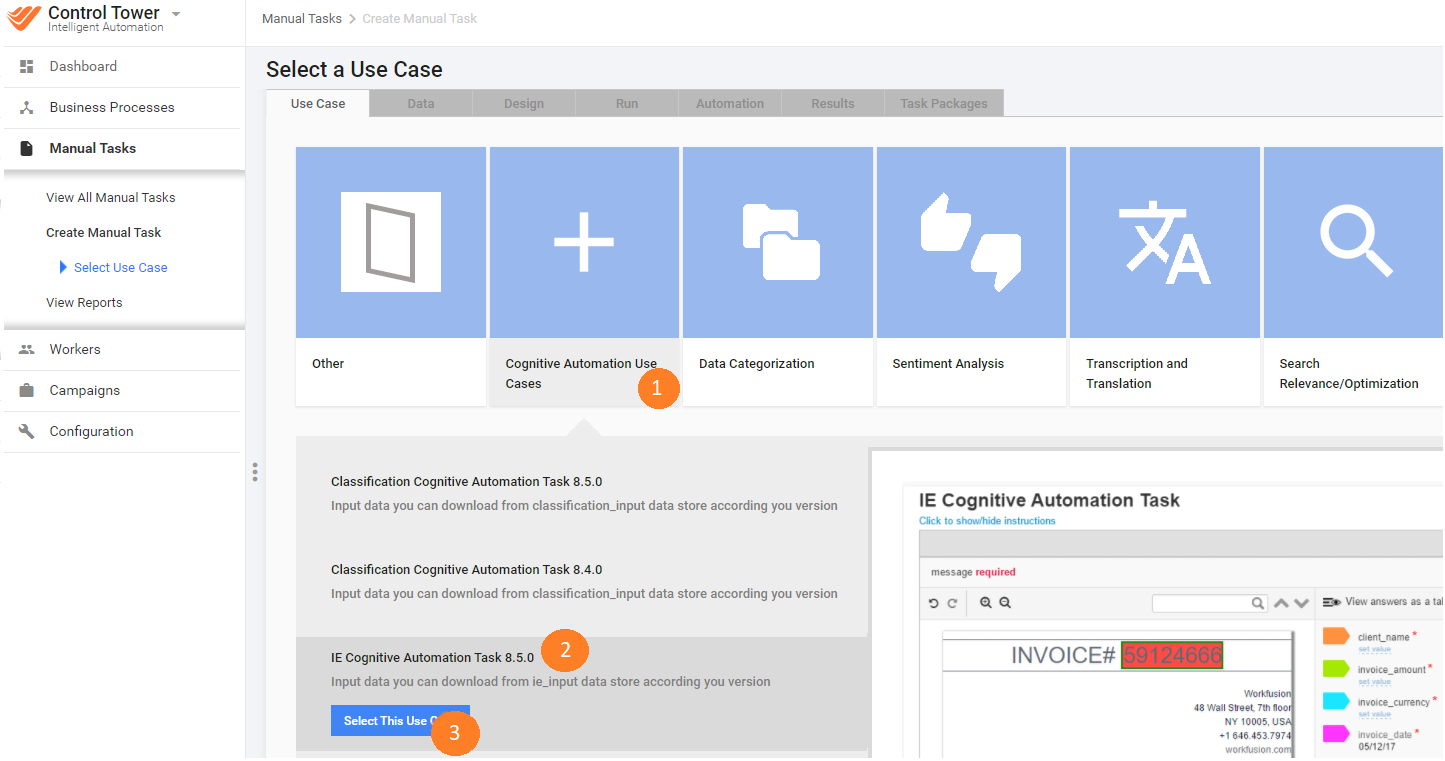Select the Transcription and Translation icon
1445x761 pixels.
pyautogui.click(x=1165, y=242)
